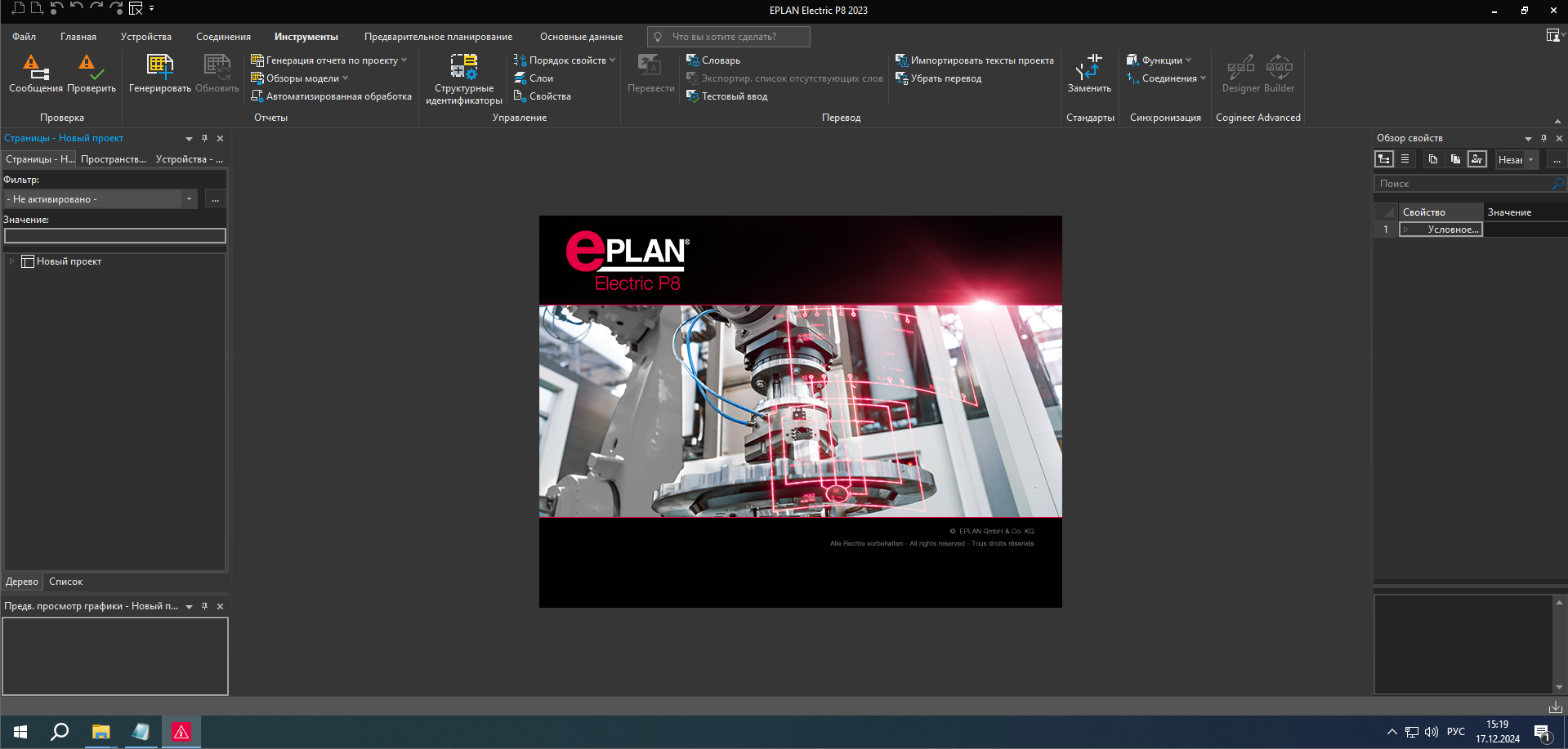This screenshot has width=1568, height=749.
Task: Включить фильтр пользователя в панели свойств
Action: point(1477,158)
